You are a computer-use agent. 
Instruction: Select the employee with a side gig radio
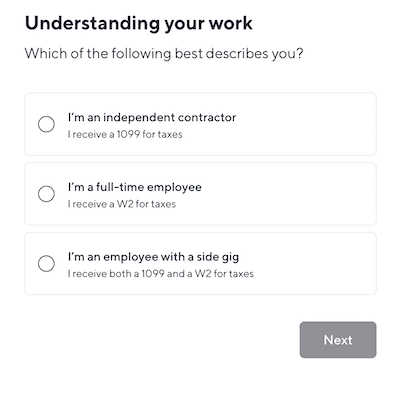[46, 264]
